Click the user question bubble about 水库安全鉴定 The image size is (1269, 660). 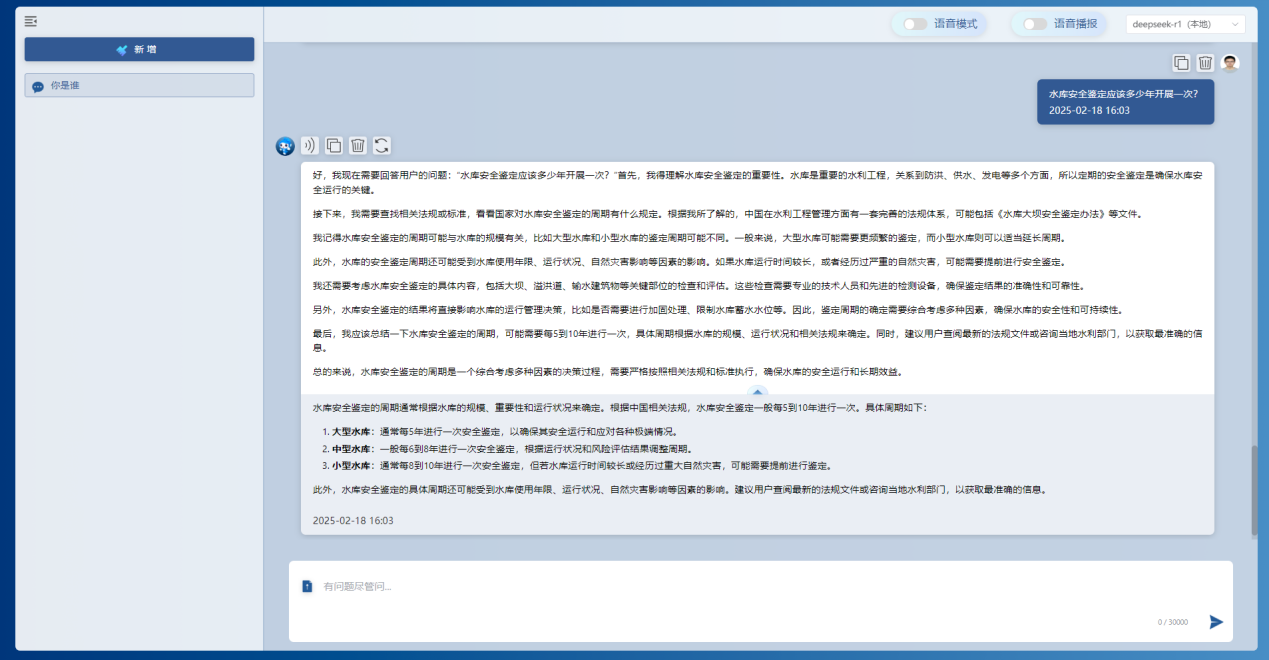pos(1125,102)
